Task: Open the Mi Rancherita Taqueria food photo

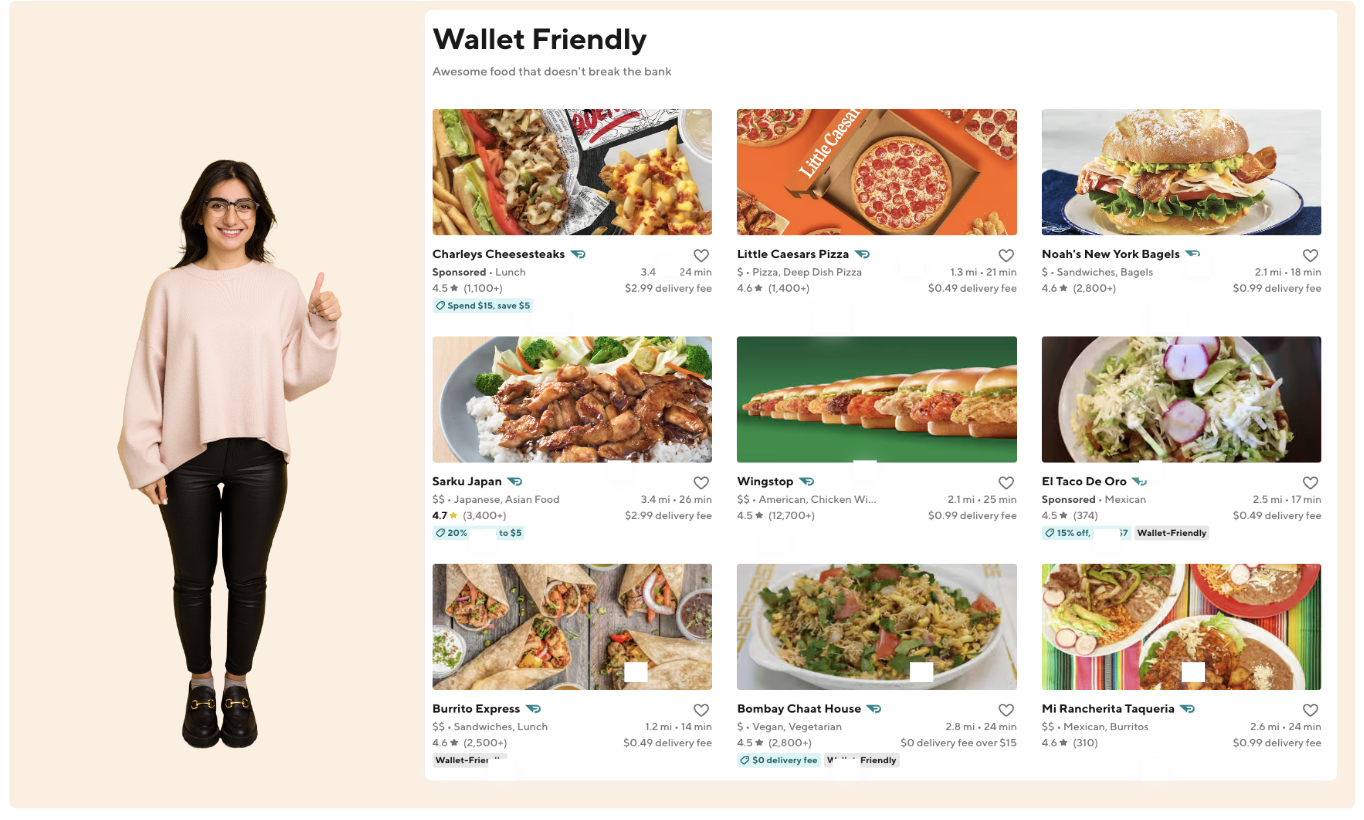Action: click(1181, 626)
